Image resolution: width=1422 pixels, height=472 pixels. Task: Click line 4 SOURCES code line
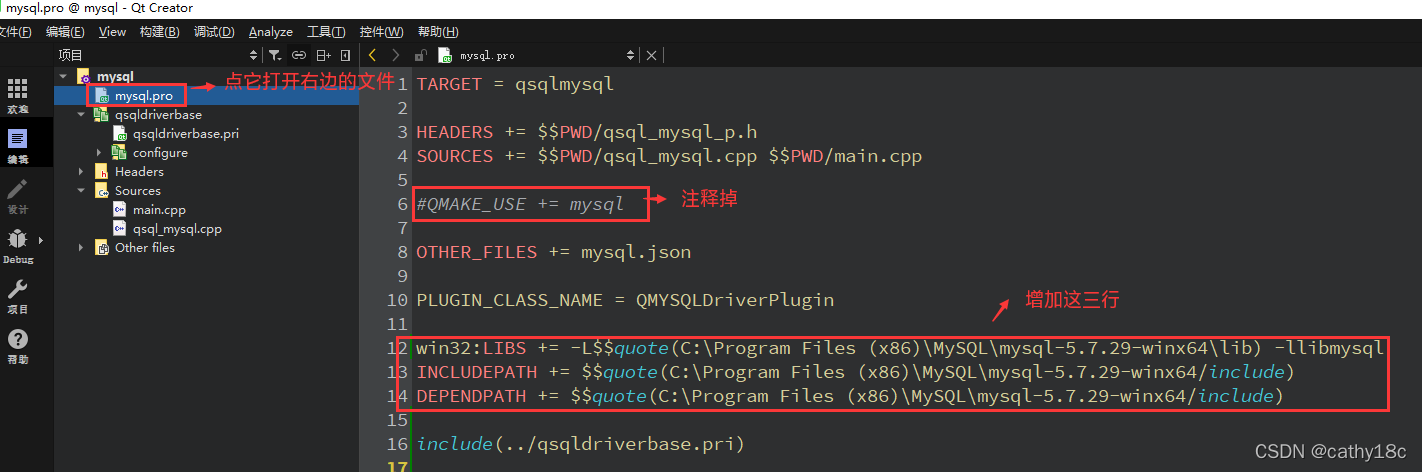[x=669, y=156]
